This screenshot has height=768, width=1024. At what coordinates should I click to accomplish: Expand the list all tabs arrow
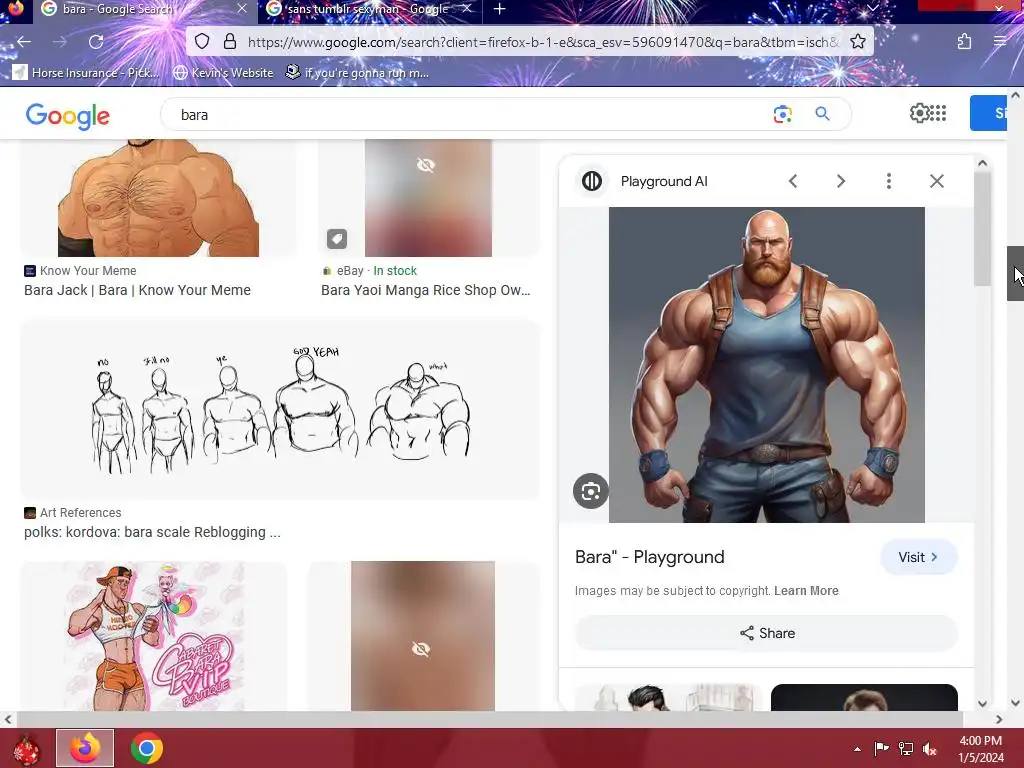click(872, 8)
